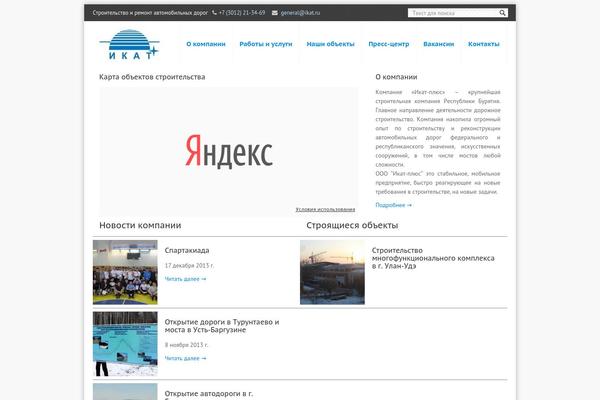600x400 pixels.
Task: Click the Улан-Удэ construction site thumbnail
Action: [x=333, y=272]
